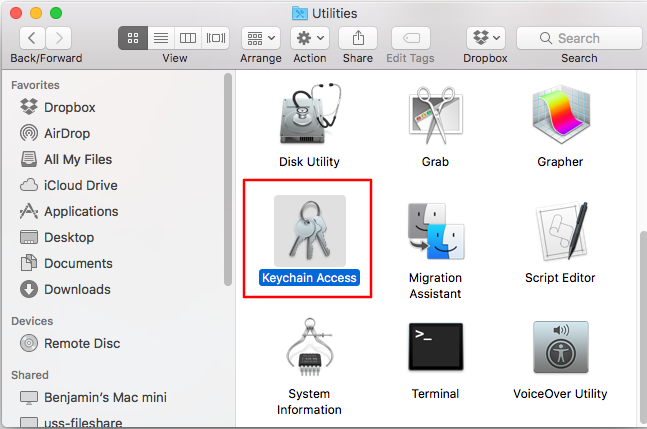Click the System Information name label
Screen dimensions: 647x429
click(309, 401)
